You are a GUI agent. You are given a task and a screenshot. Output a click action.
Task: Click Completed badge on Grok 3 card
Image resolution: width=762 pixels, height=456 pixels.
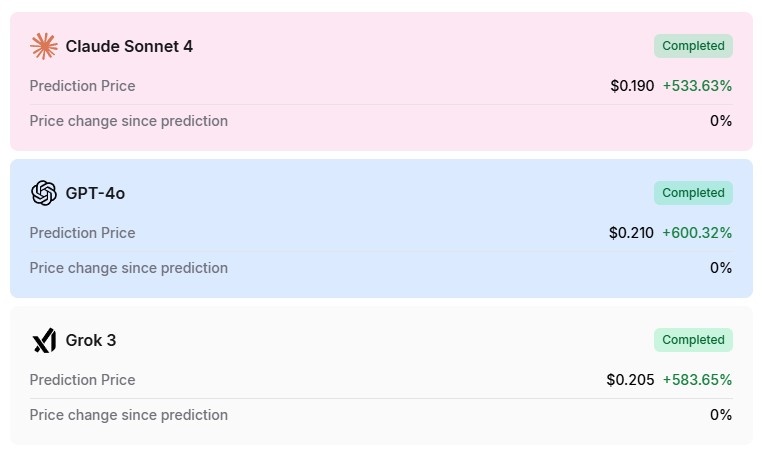pos(693,340)
